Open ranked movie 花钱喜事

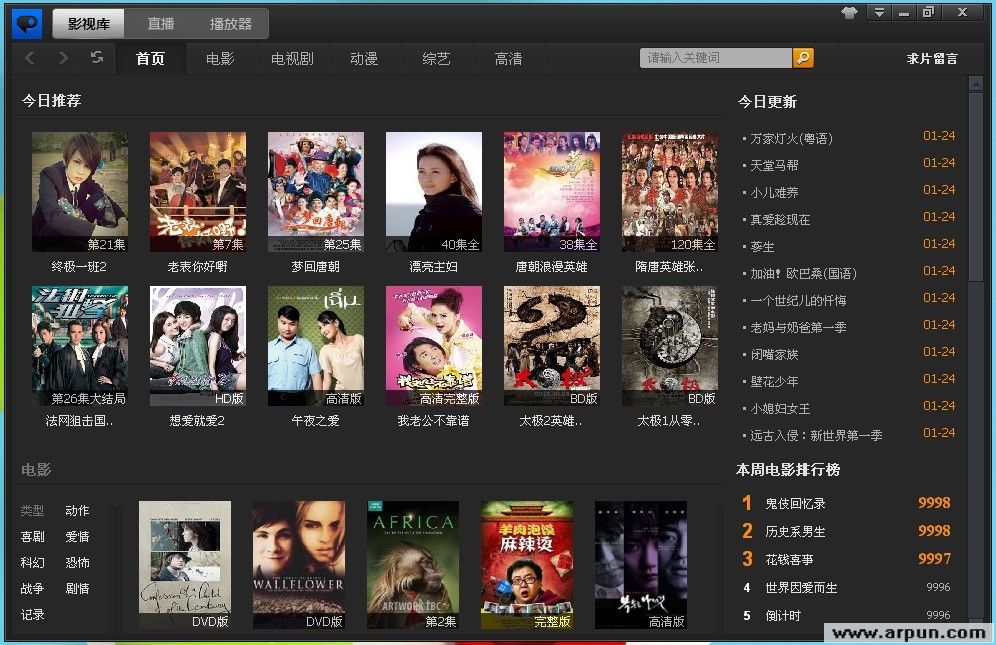(789, 559)
